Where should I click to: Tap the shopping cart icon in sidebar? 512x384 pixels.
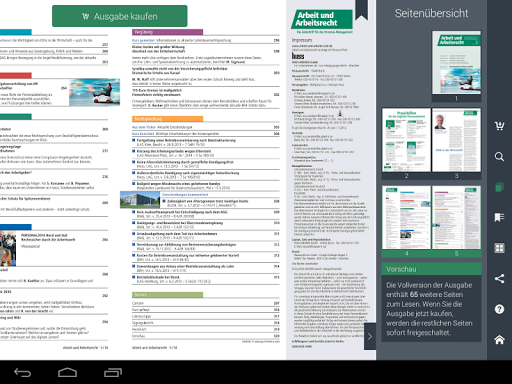click(499, 126)
